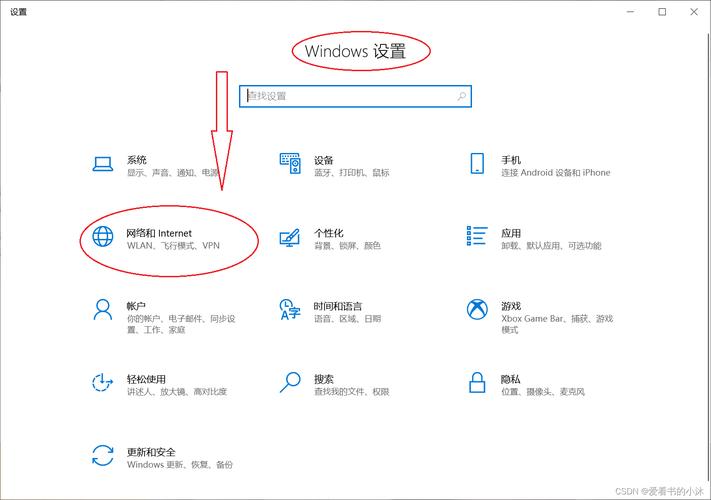
Task: Open the 应用 settings title
Action: pos(511,233)
